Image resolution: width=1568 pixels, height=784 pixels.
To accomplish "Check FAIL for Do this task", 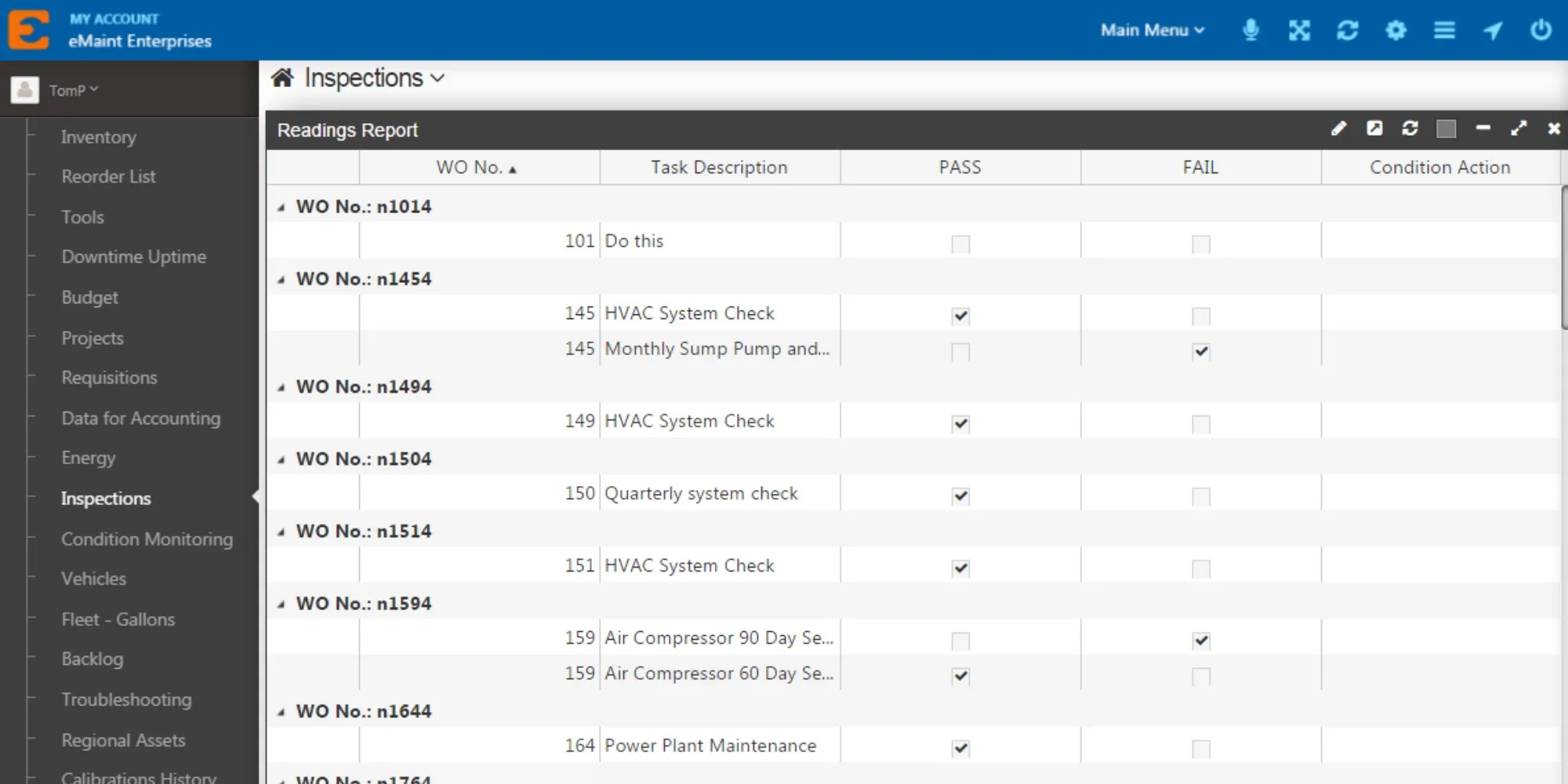I will [x=1201, y=244].
